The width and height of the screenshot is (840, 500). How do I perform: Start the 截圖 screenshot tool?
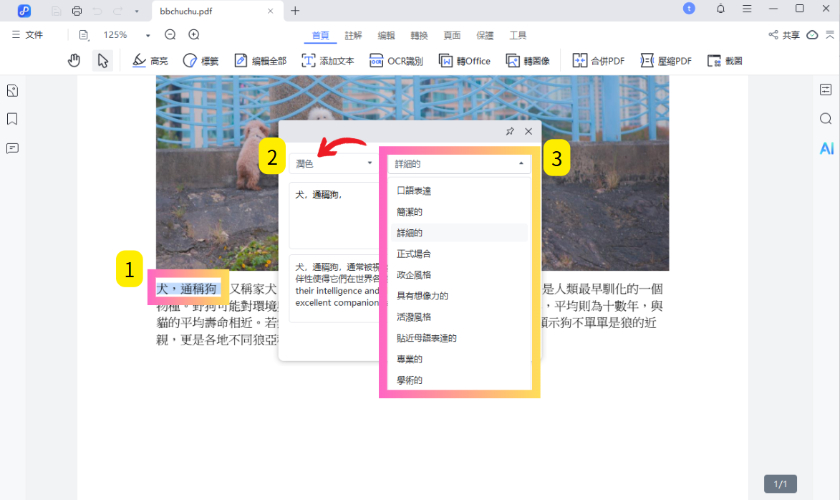tap(725, 61)
